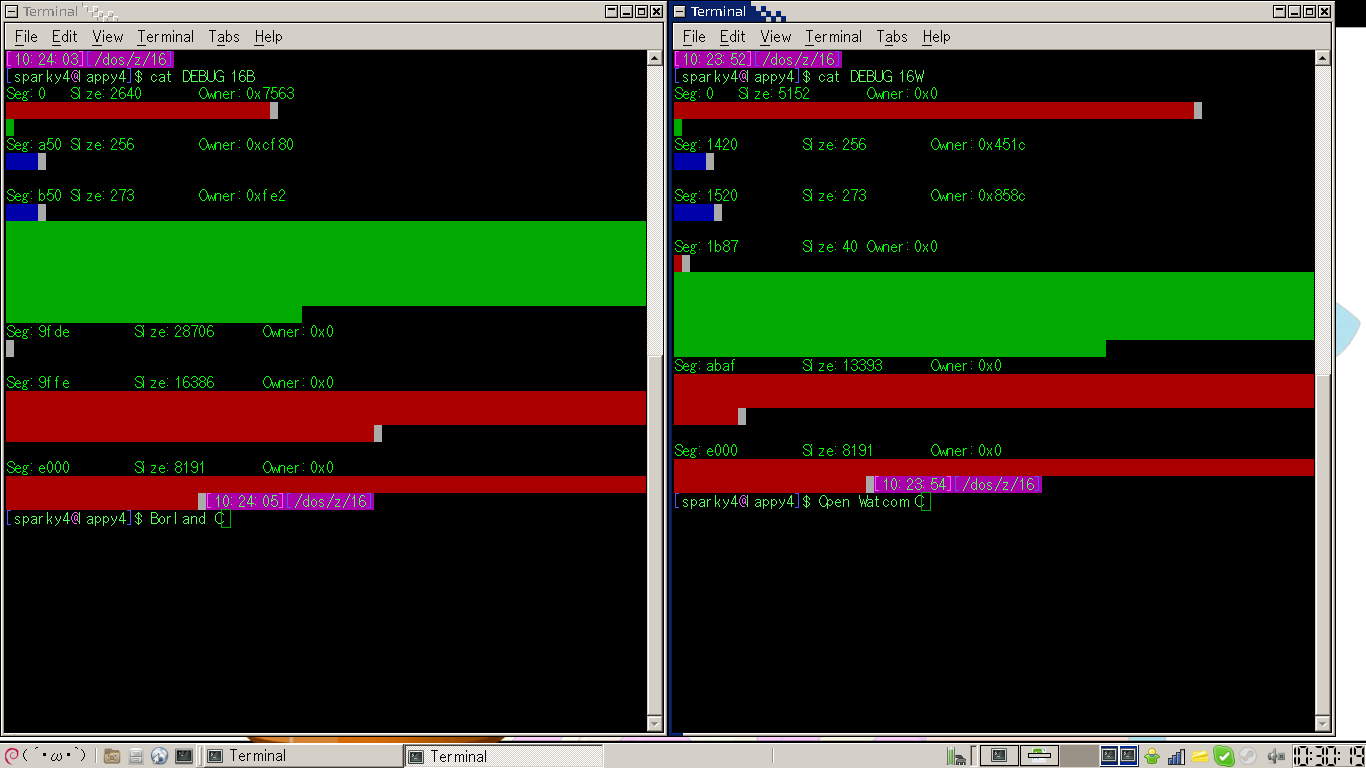Click 'Owner: 0x451c' in right Terminal

tap(978, 145)
